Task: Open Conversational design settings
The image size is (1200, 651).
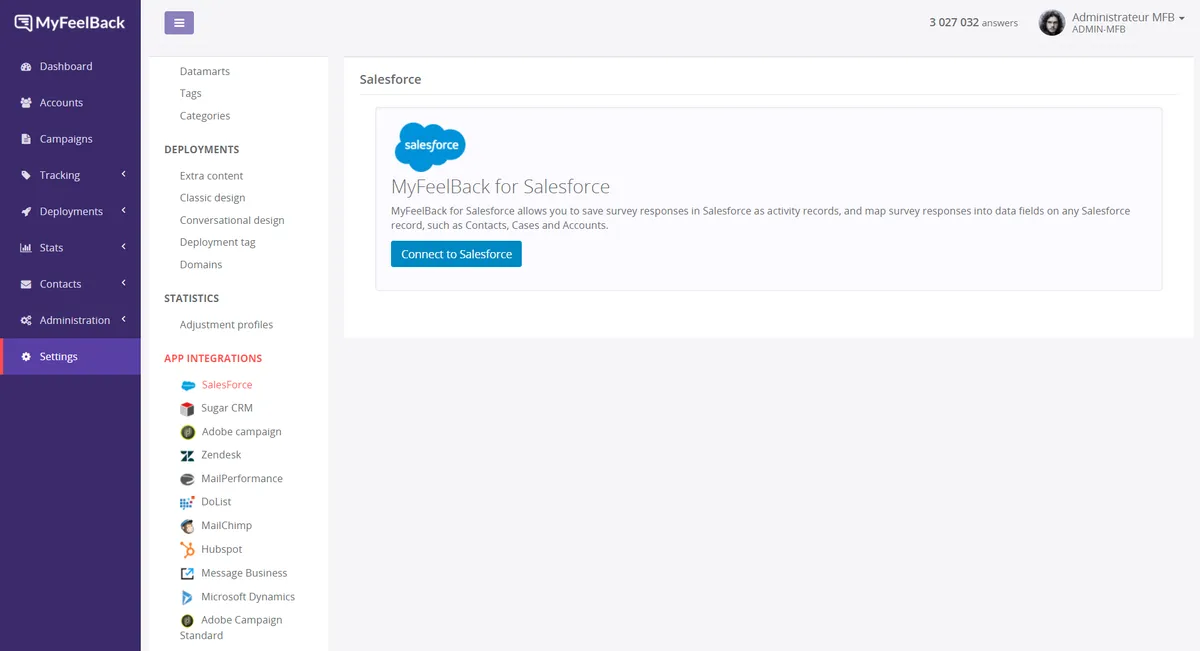Action: 232,220
